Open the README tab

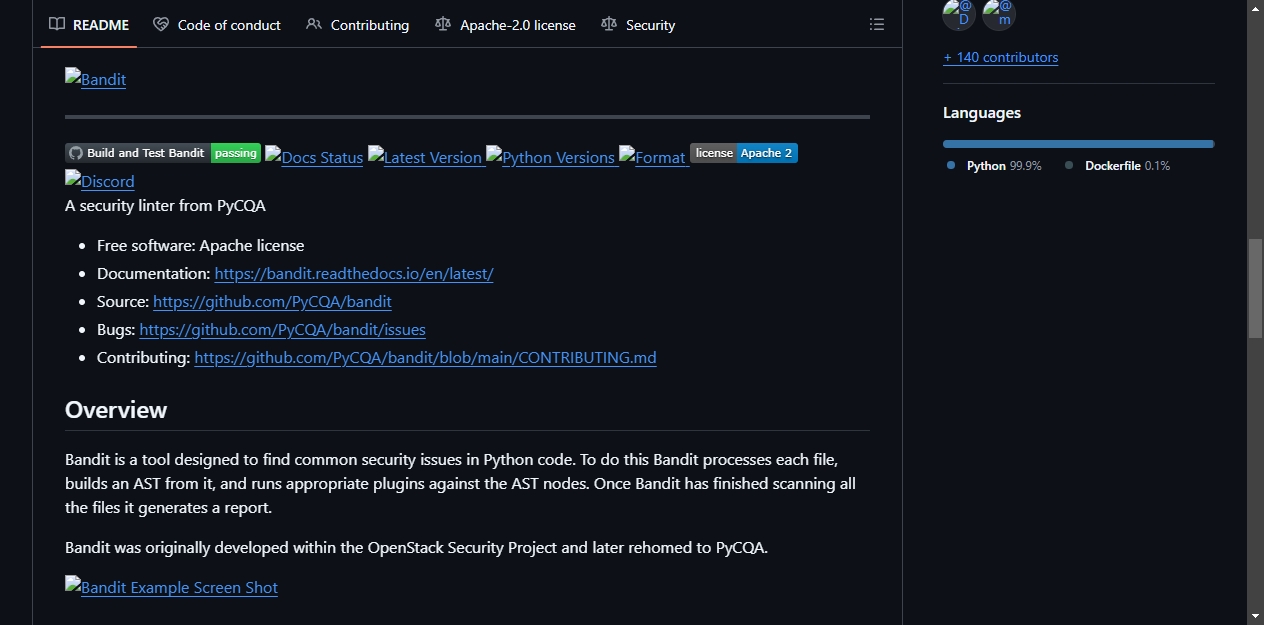click(x=89, y=25)
